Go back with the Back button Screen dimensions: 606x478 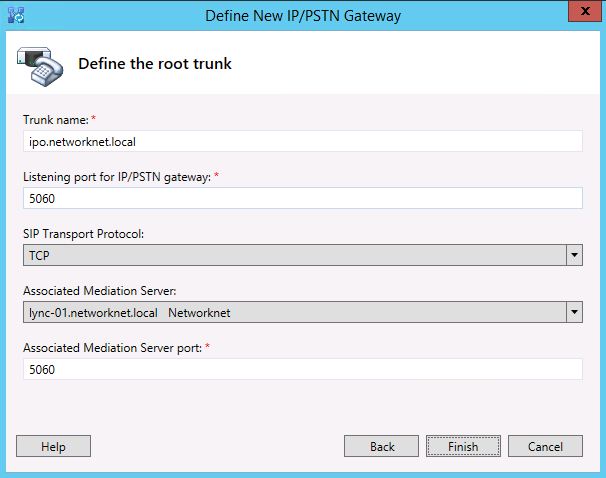(x=381, y=446)
